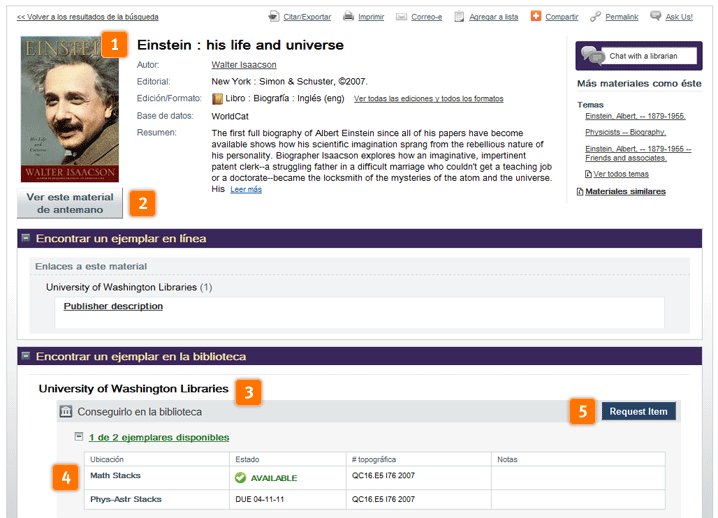Open Chat with a librarian

638,56
